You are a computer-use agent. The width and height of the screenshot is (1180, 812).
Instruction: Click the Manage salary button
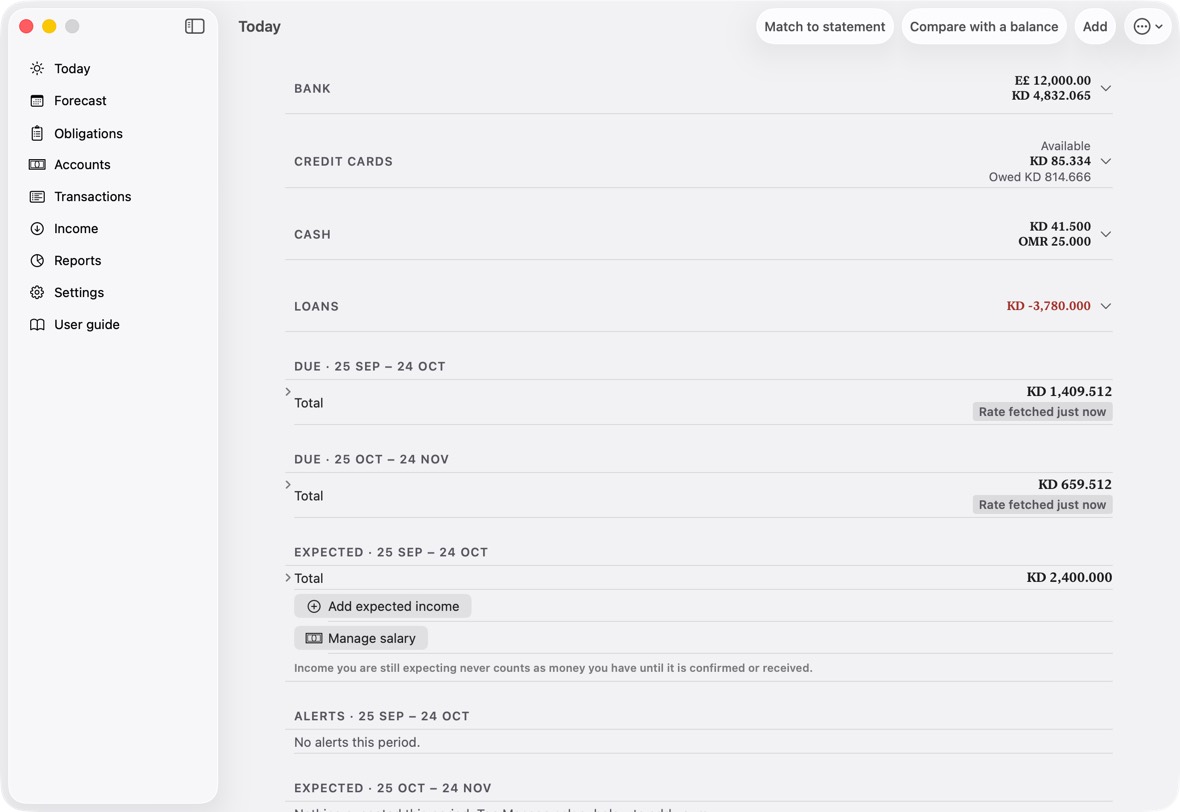360,638
